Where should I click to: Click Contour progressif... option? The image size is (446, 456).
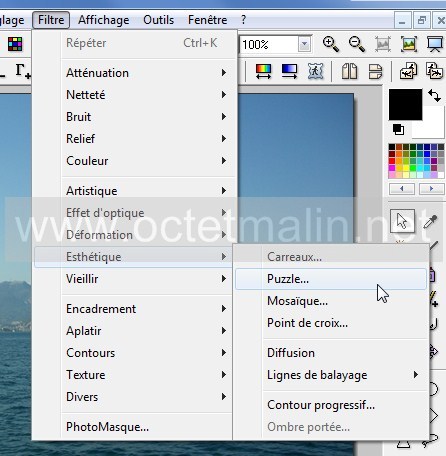click(321, 405)
